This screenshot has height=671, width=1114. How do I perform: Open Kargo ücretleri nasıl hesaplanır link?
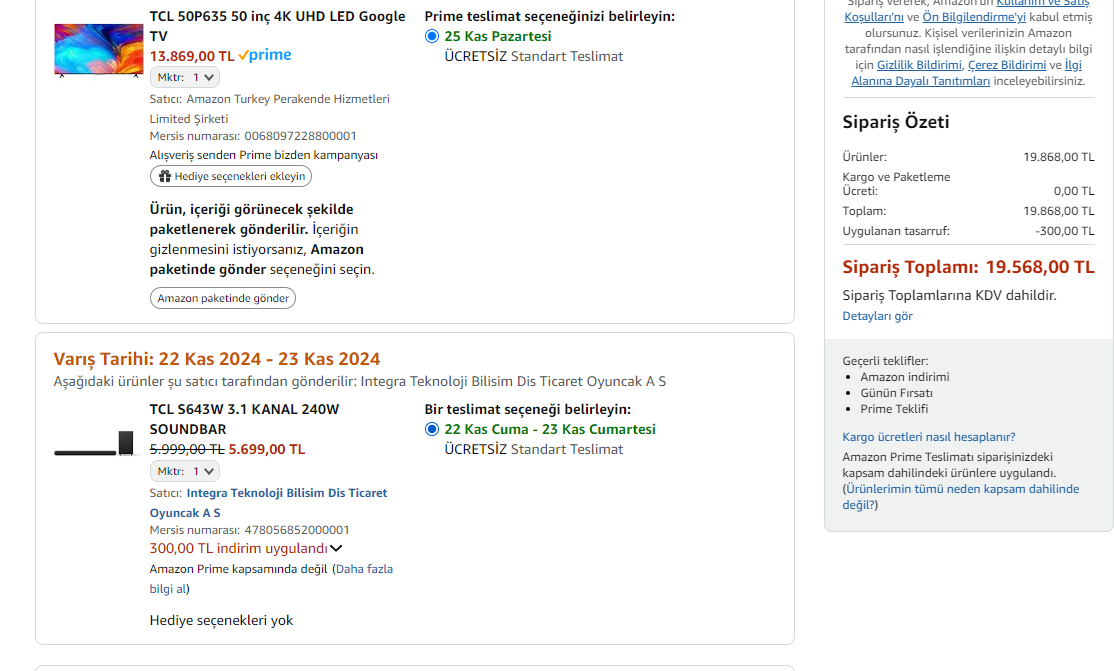coord(928,437)
